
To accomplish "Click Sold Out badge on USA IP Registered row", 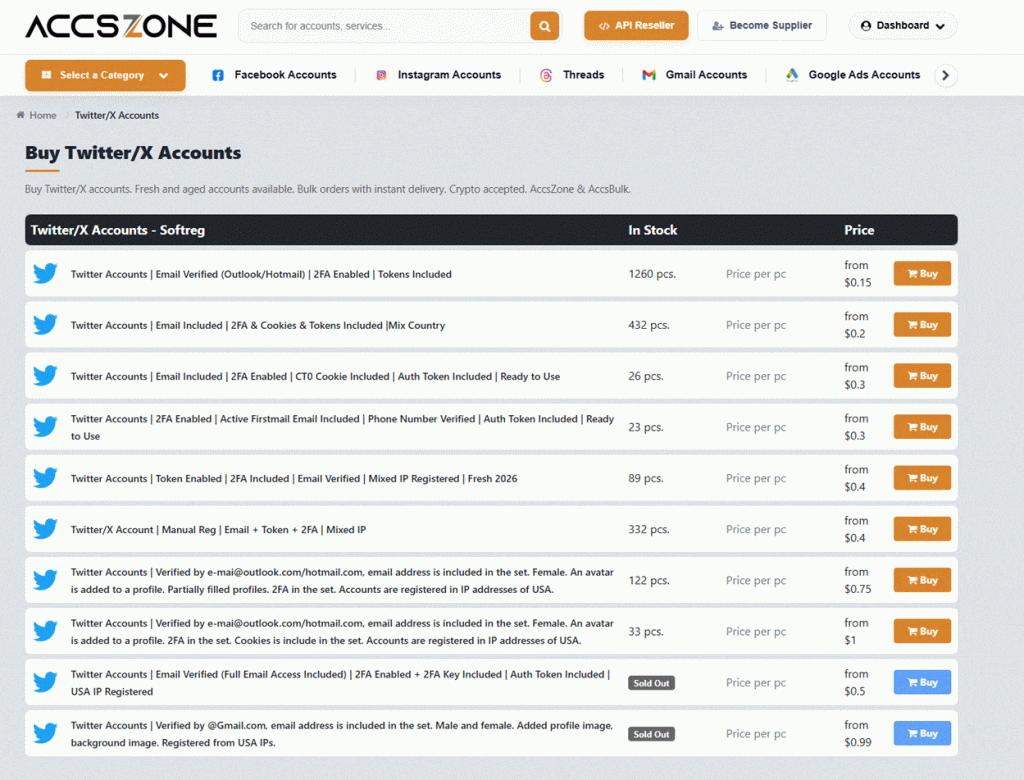I will [x=651, y=683].
